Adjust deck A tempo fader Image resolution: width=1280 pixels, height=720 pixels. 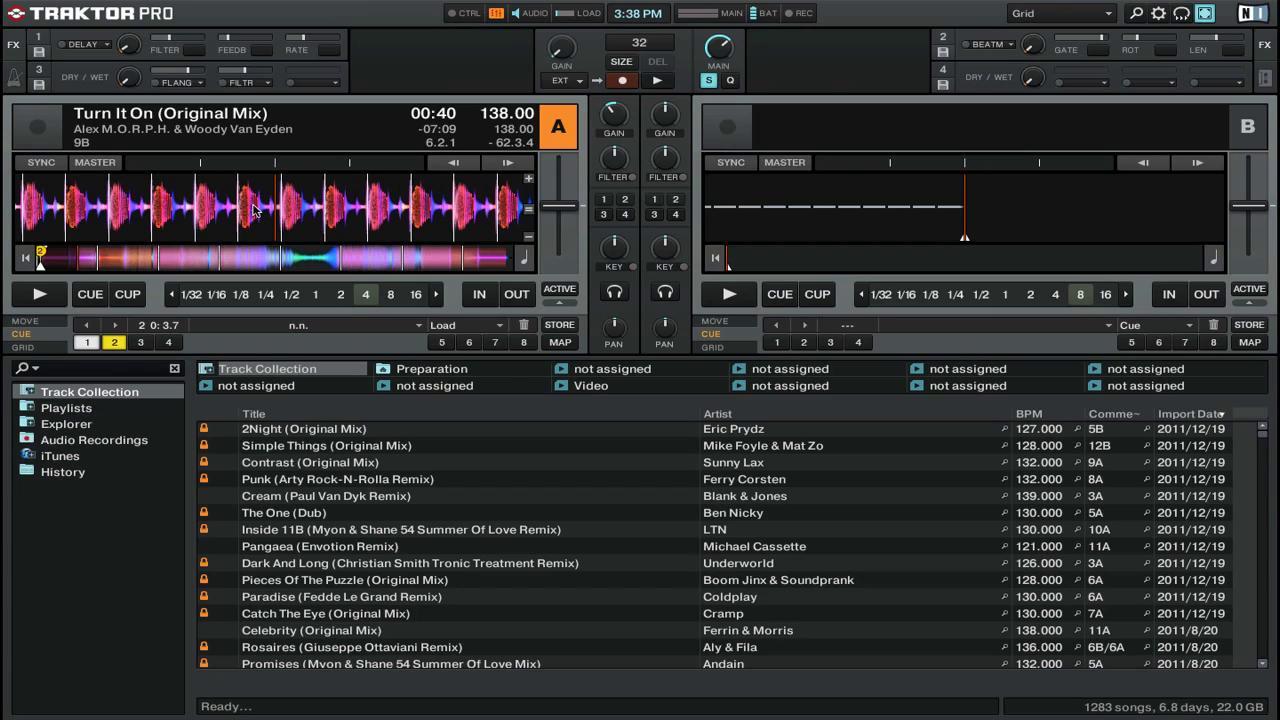[x=559, y=206]
